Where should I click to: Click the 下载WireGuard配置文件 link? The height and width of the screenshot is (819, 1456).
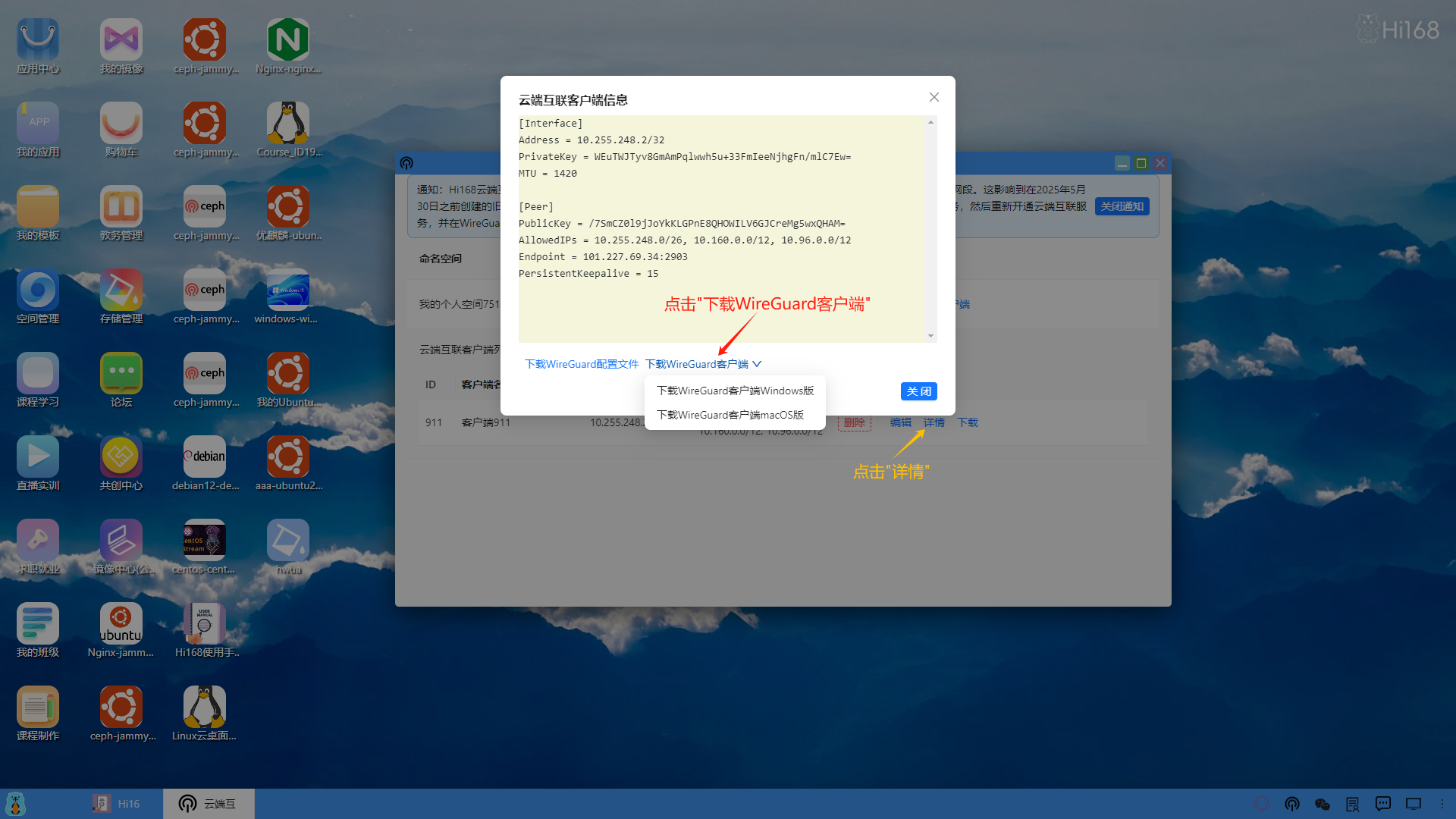pos(580,364)
